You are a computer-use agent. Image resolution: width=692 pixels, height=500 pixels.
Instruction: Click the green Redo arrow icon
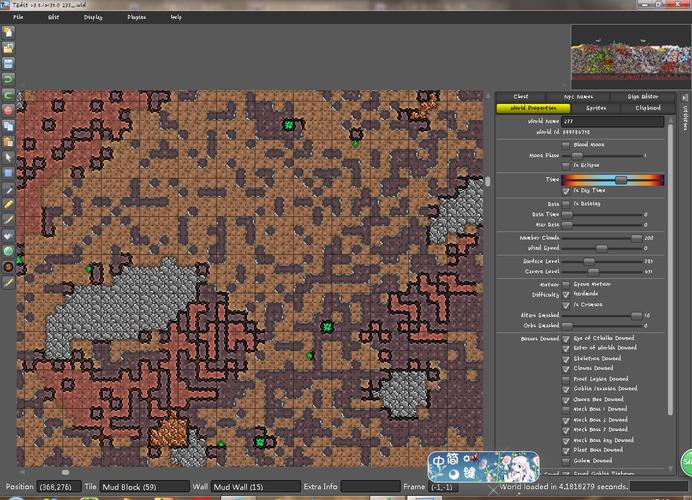click(8, 95)
